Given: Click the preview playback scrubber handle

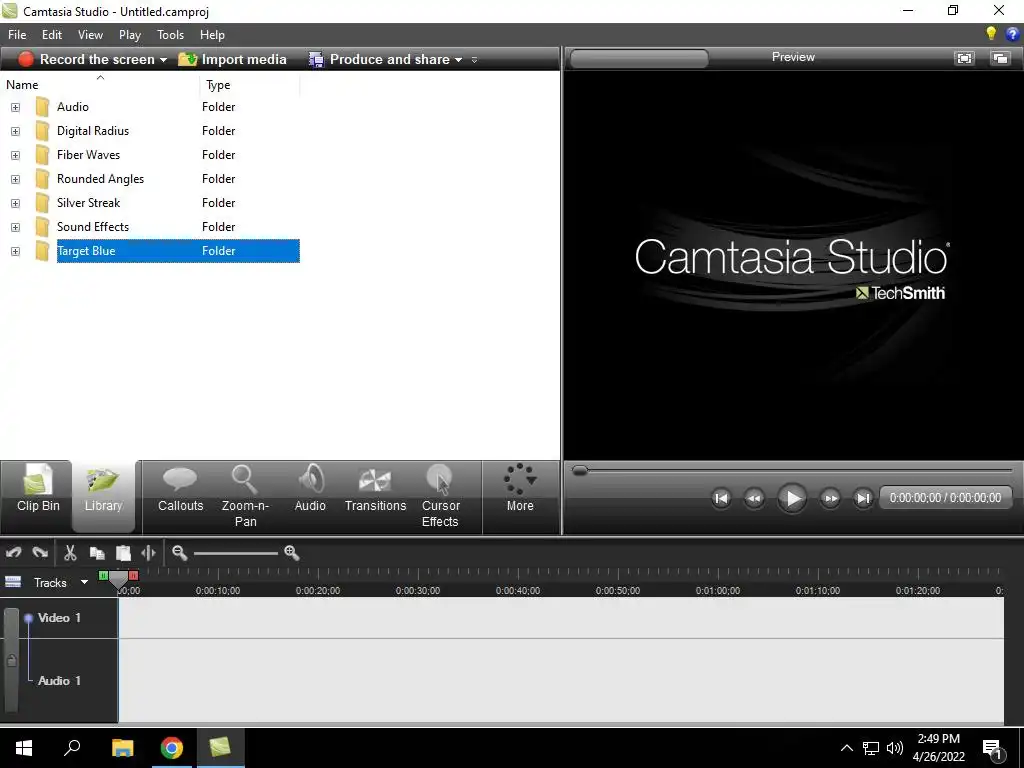Looking at the screenshot, I should point(579,470).
